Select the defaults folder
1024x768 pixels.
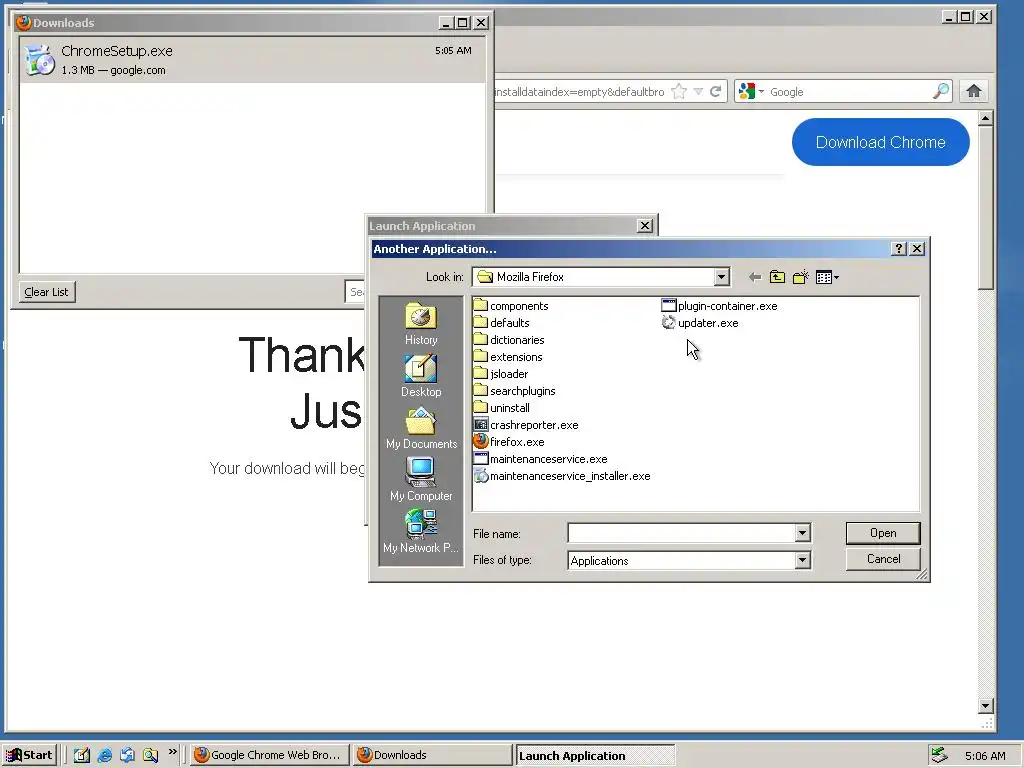[x=502, y=323]
